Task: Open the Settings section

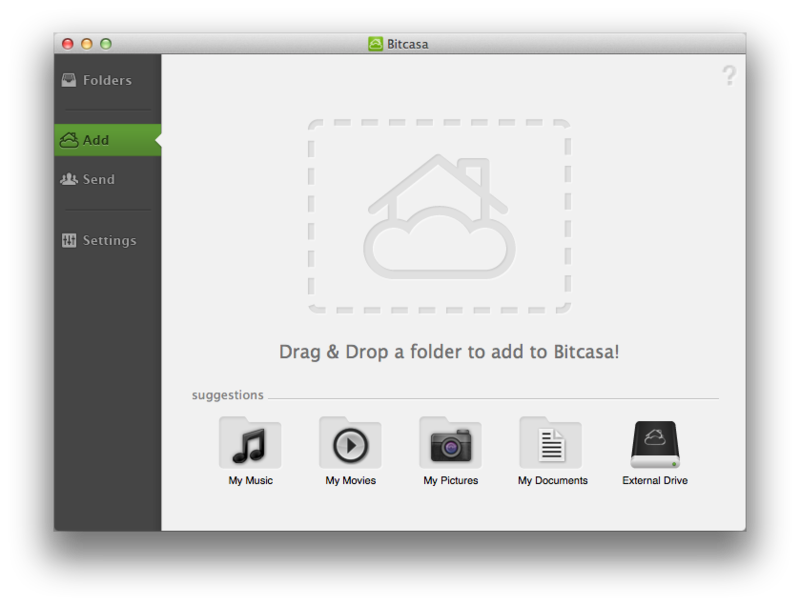Action: click(109, 241)
